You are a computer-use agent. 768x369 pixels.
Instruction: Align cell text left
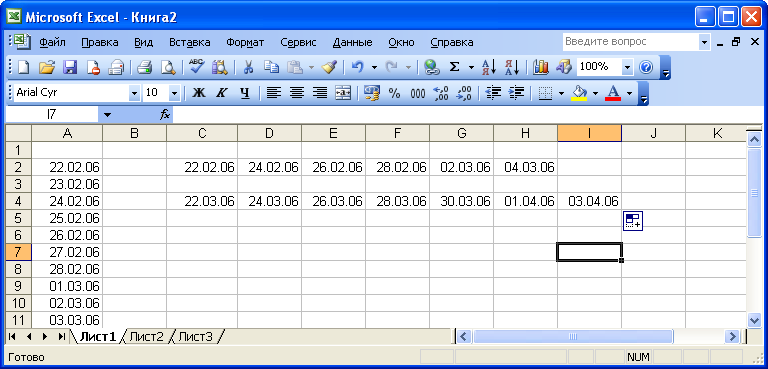(x=274, y=93)
